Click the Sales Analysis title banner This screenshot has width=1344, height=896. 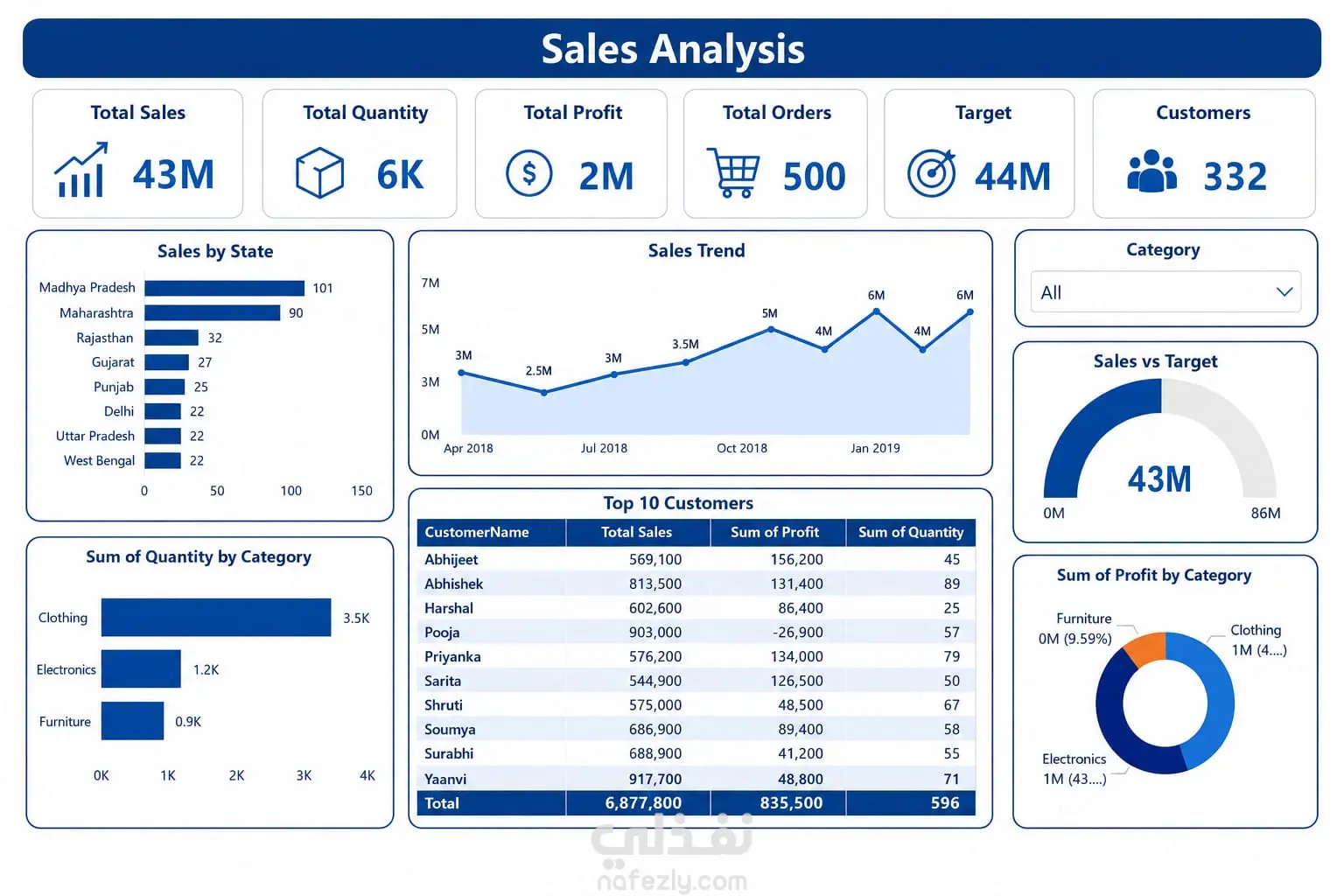pos(672,48)
